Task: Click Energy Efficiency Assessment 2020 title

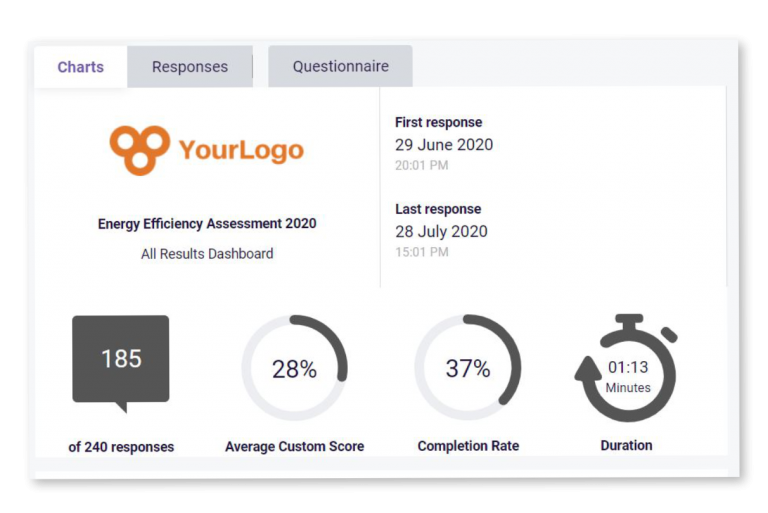Action: pyautogui.click(x=207, y=224)
